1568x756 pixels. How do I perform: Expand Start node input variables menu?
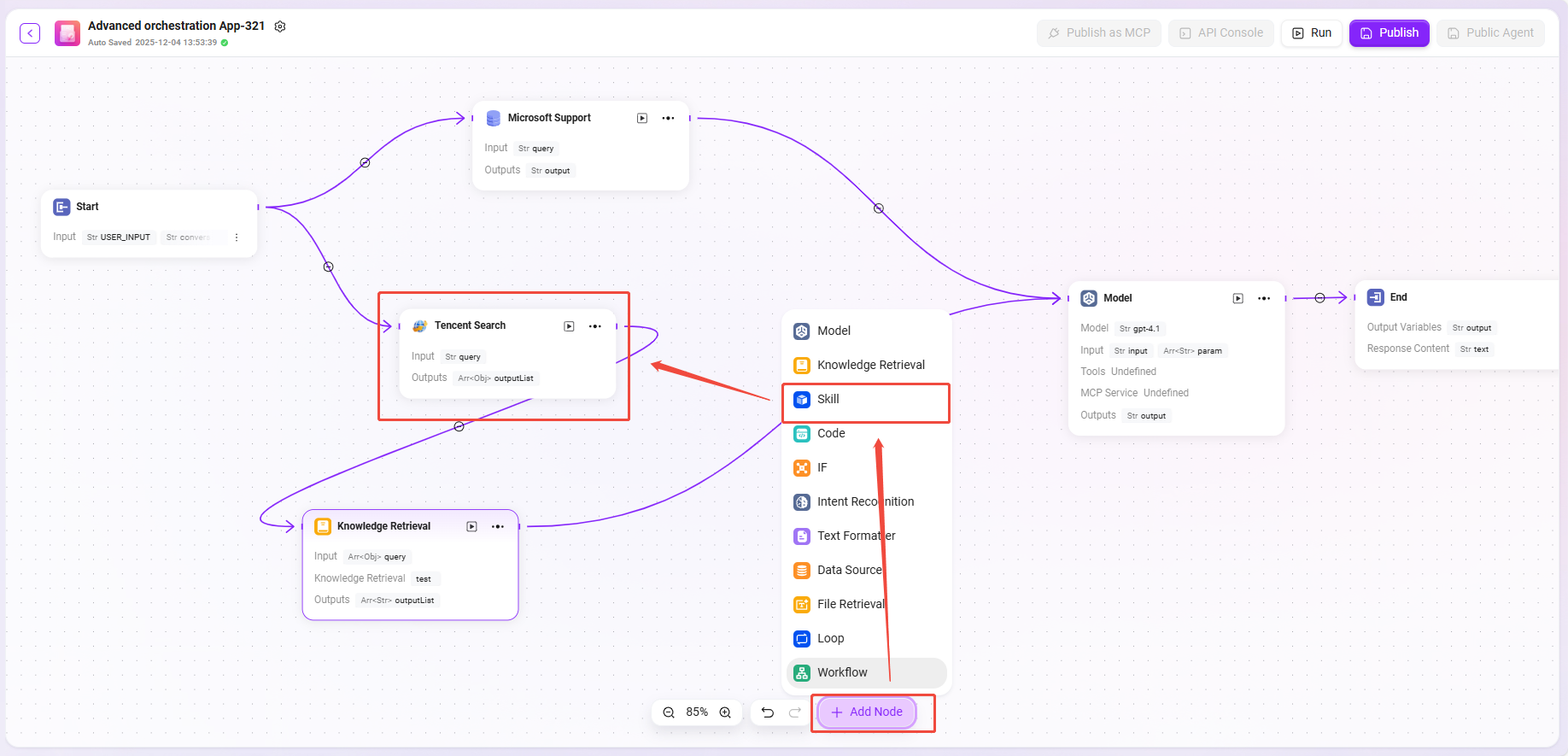pyautogui.click(x=237, y=237)
